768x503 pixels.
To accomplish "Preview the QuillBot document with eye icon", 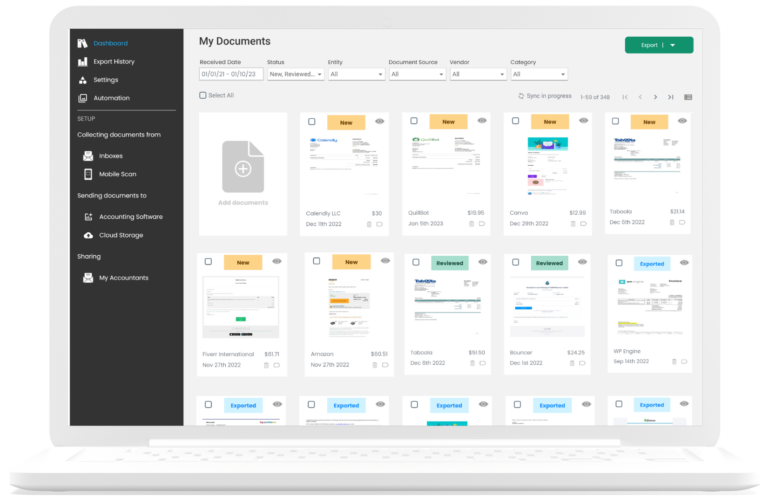I will (482, 121).
